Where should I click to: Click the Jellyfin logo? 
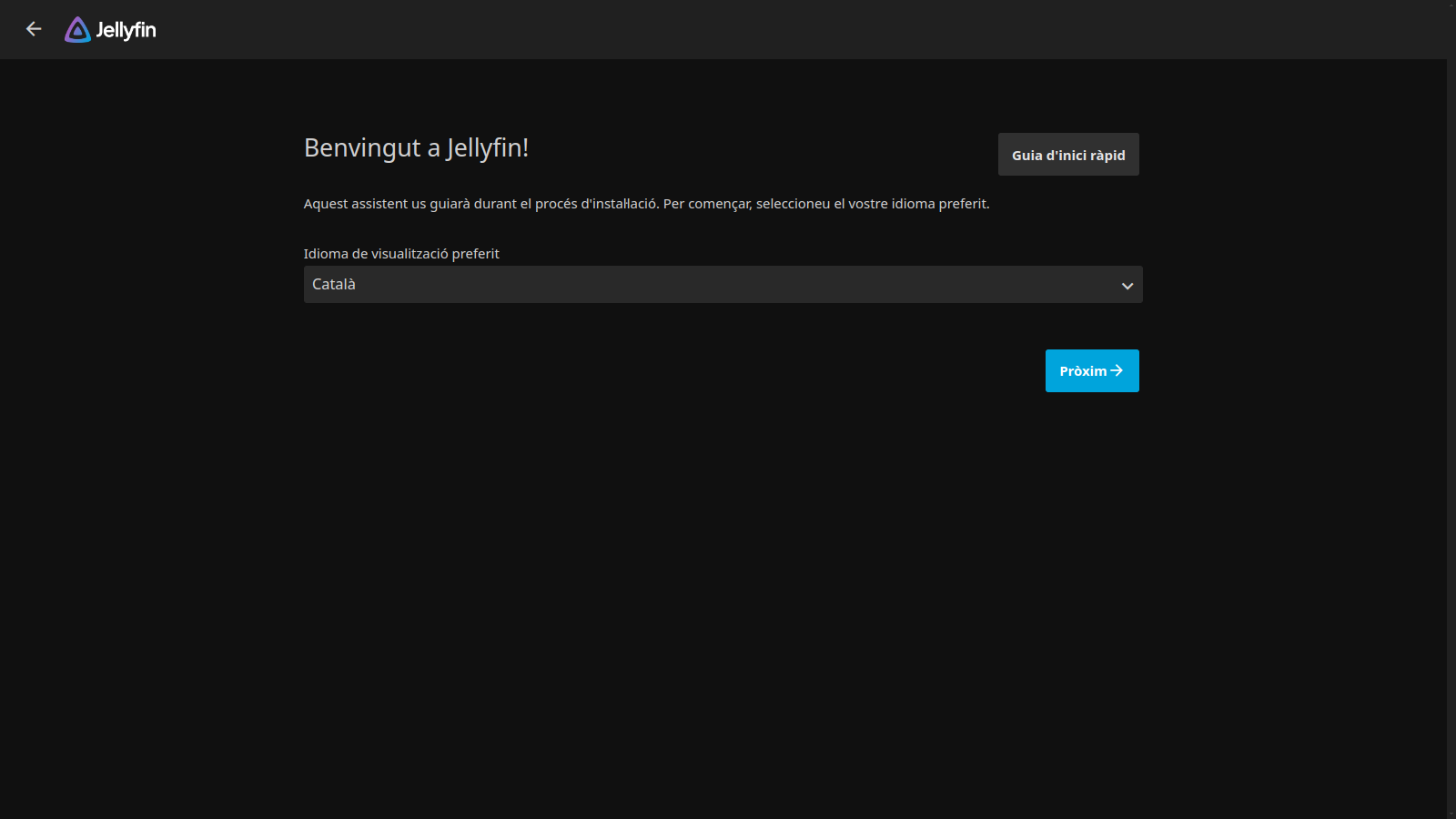[x=110, y=30]
